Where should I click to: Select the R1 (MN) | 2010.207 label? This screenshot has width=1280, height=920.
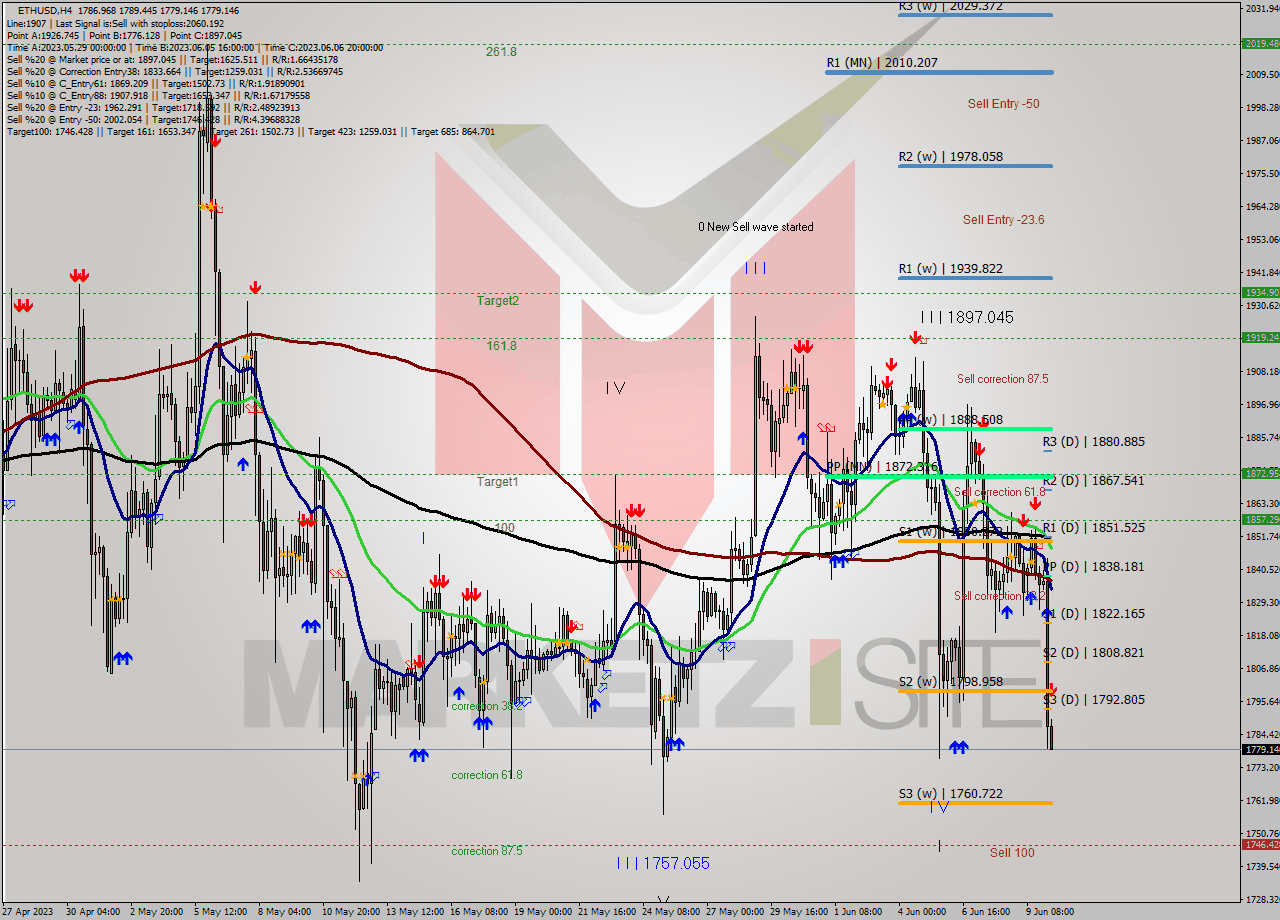[x=882, y=63]
